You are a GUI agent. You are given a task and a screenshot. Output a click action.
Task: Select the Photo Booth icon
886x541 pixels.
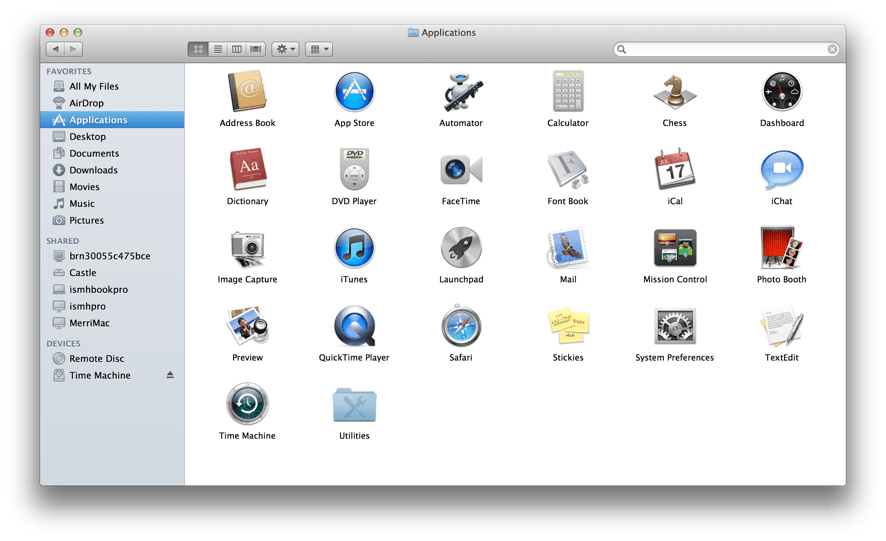point(782,248)
